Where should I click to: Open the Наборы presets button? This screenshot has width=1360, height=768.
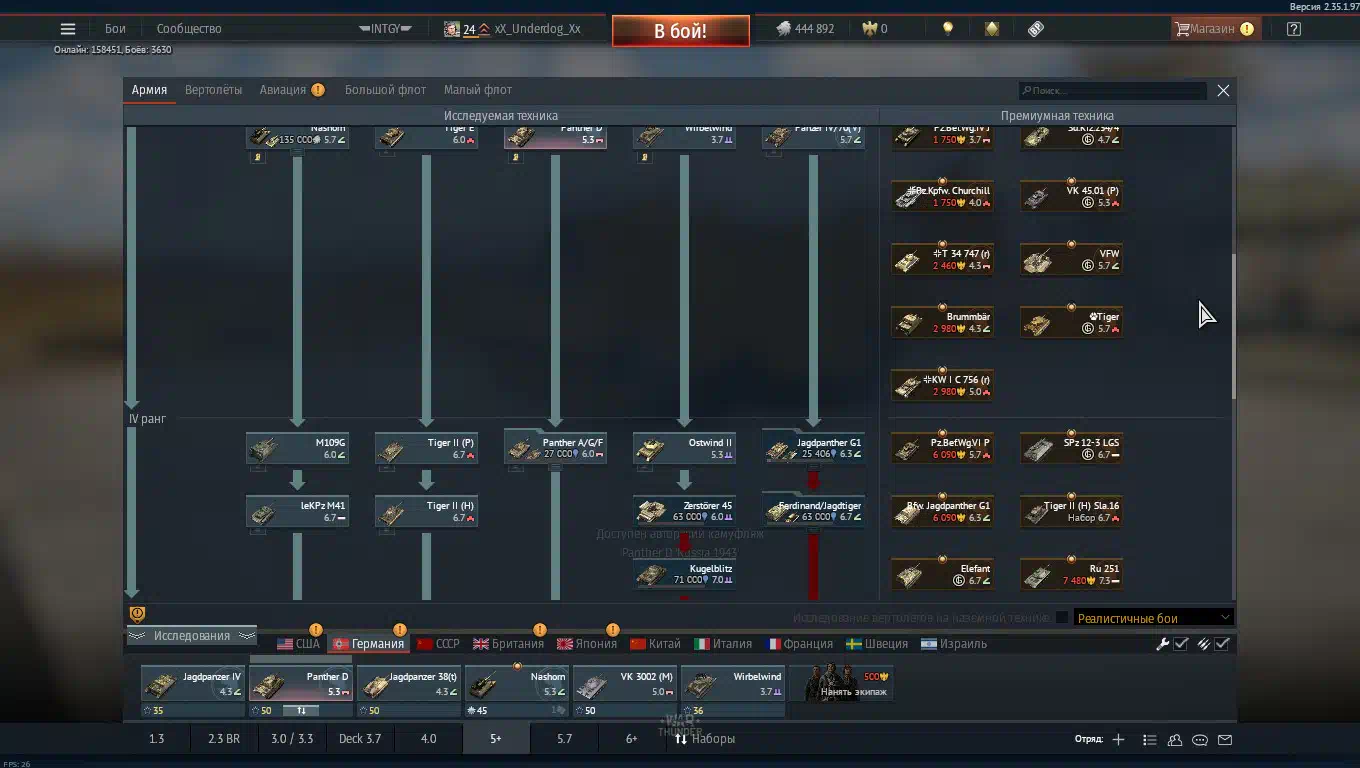705,739
